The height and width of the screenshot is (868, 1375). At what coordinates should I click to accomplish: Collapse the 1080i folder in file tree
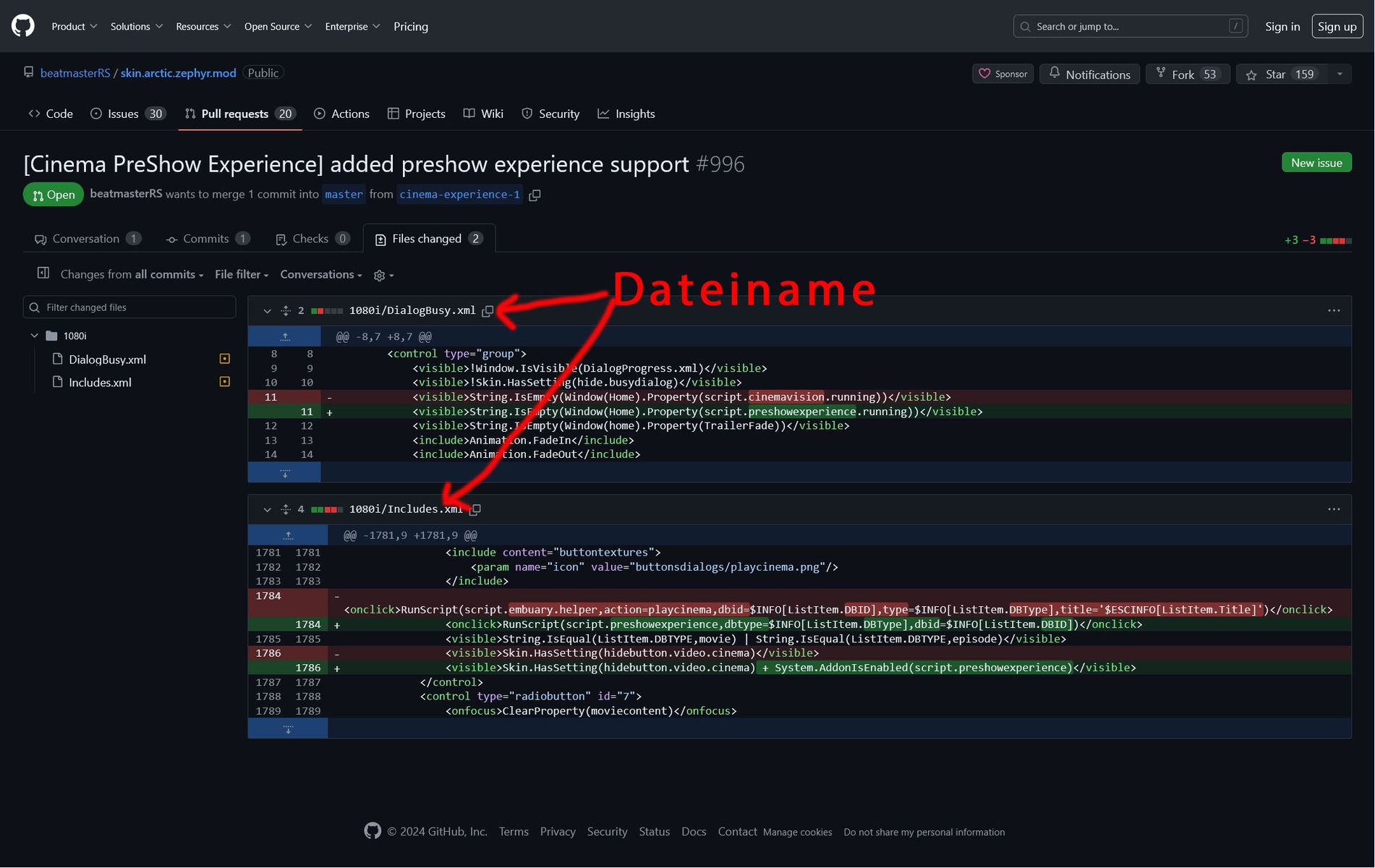34,336
